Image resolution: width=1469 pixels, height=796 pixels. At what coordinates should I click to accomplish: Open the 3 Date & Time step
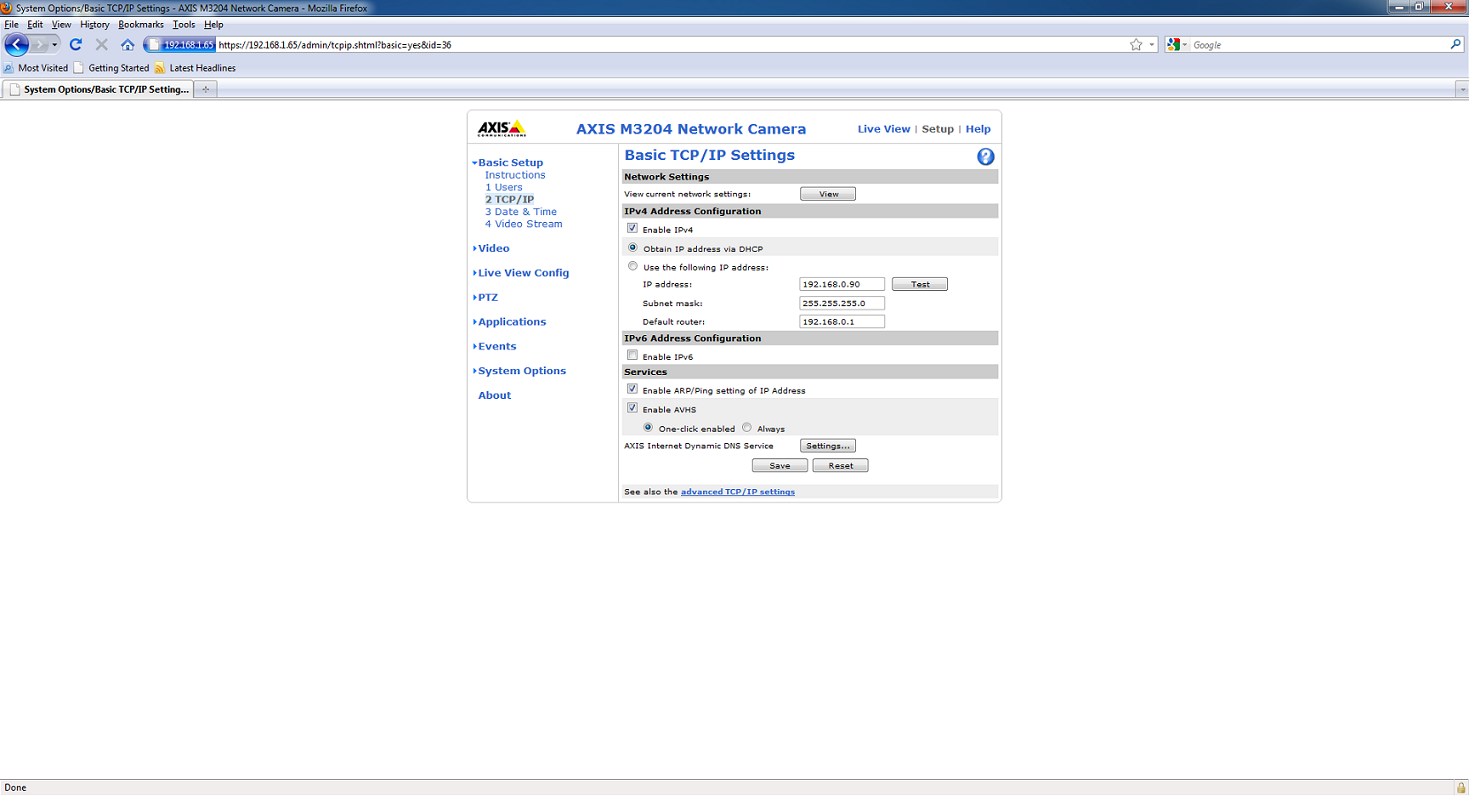pyautogui.click(x=521, y=212)
